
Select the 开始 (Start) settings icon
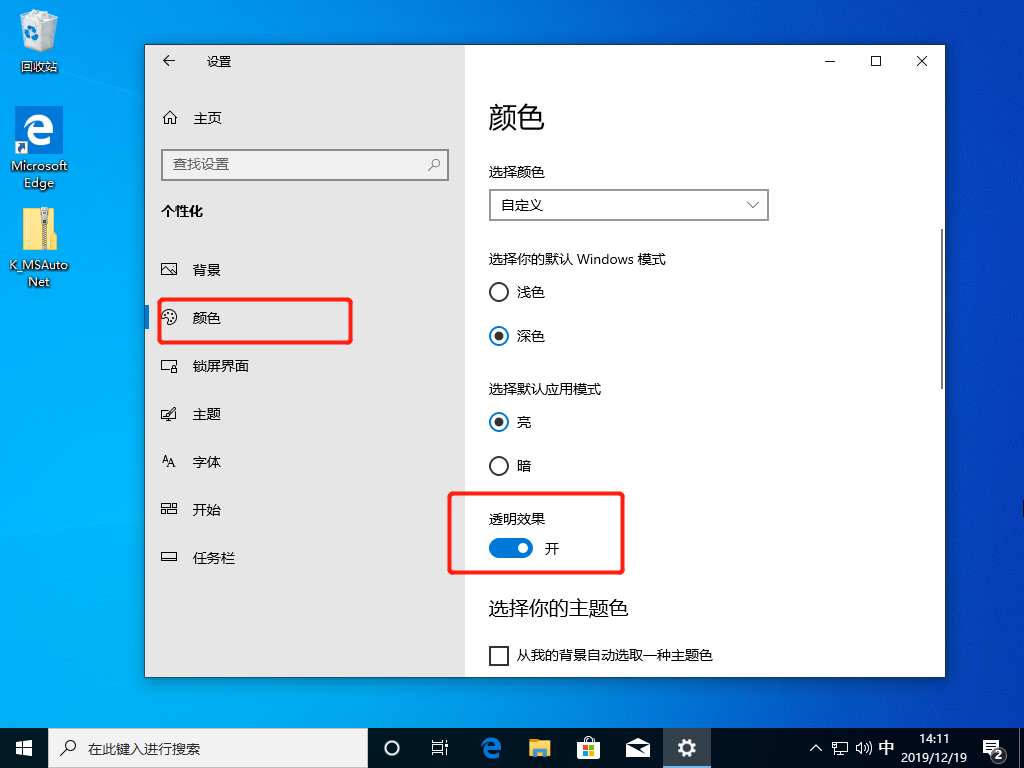[170, 509]
